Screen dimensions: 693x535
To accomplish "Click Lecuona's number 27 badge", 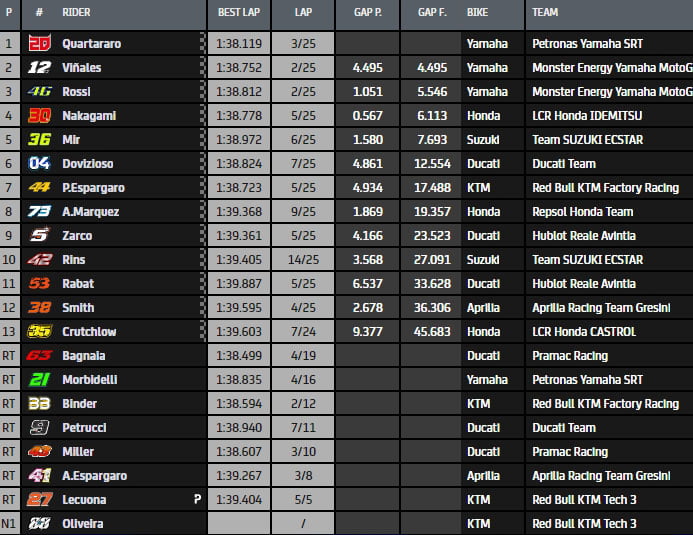I will click(x=39, y=499).
